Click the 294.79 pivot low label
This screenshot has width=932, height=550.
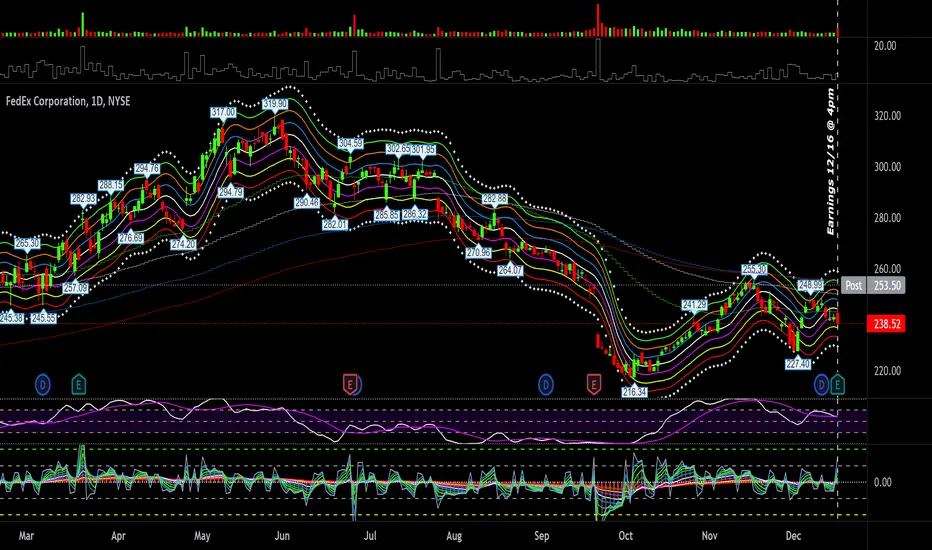[231, 192]
